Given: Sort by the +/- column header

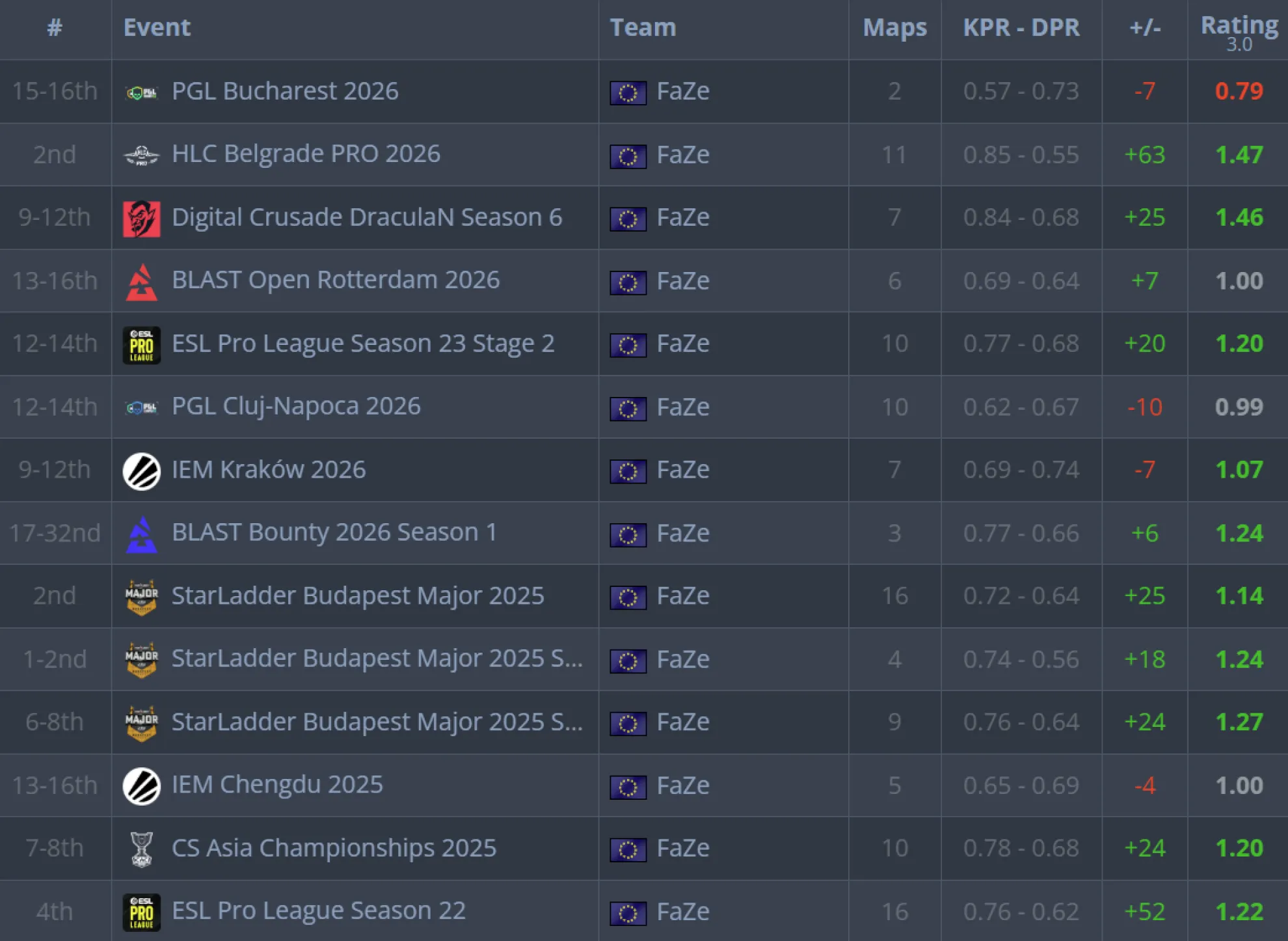Looking at the screenshot, I should [1144, 27].
